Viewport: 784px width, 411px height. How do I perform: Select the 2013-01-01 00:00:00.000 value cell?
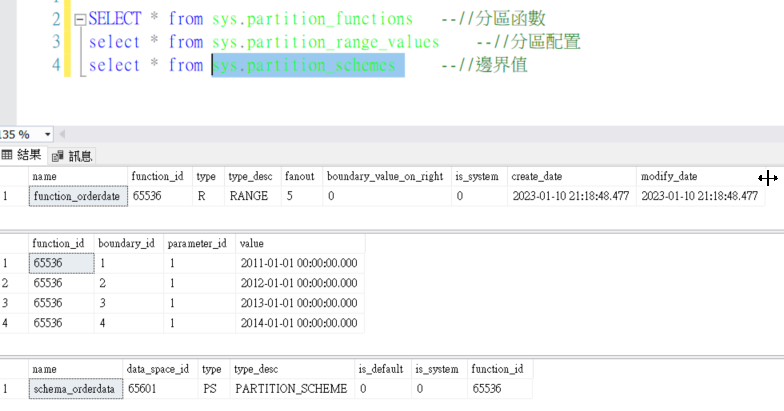(300, 303)
